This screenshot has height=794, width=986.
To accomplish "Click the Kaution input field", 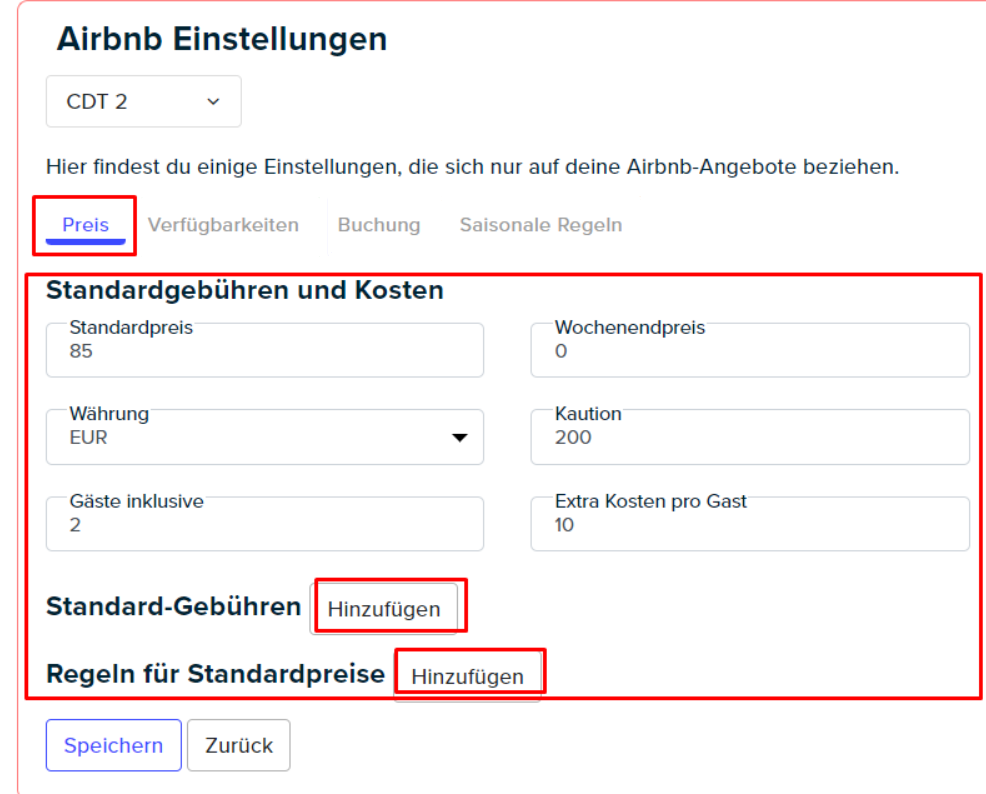I will 750,437.
